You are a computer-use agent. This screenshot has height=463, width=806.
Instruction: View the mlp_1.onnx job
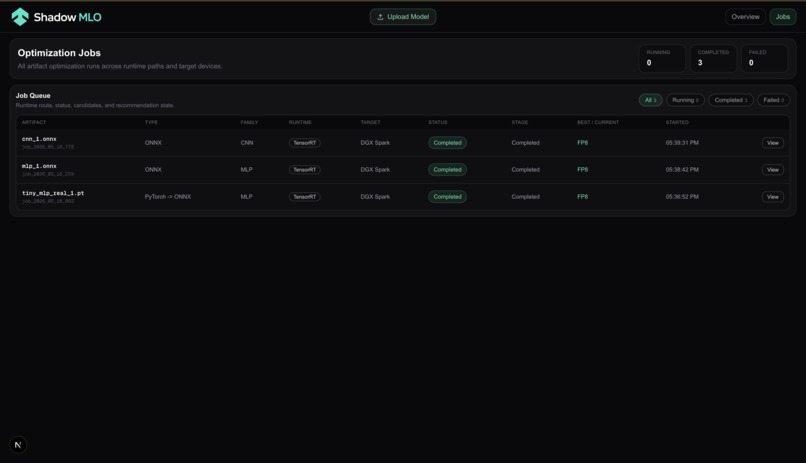click(x=773, y=170)
